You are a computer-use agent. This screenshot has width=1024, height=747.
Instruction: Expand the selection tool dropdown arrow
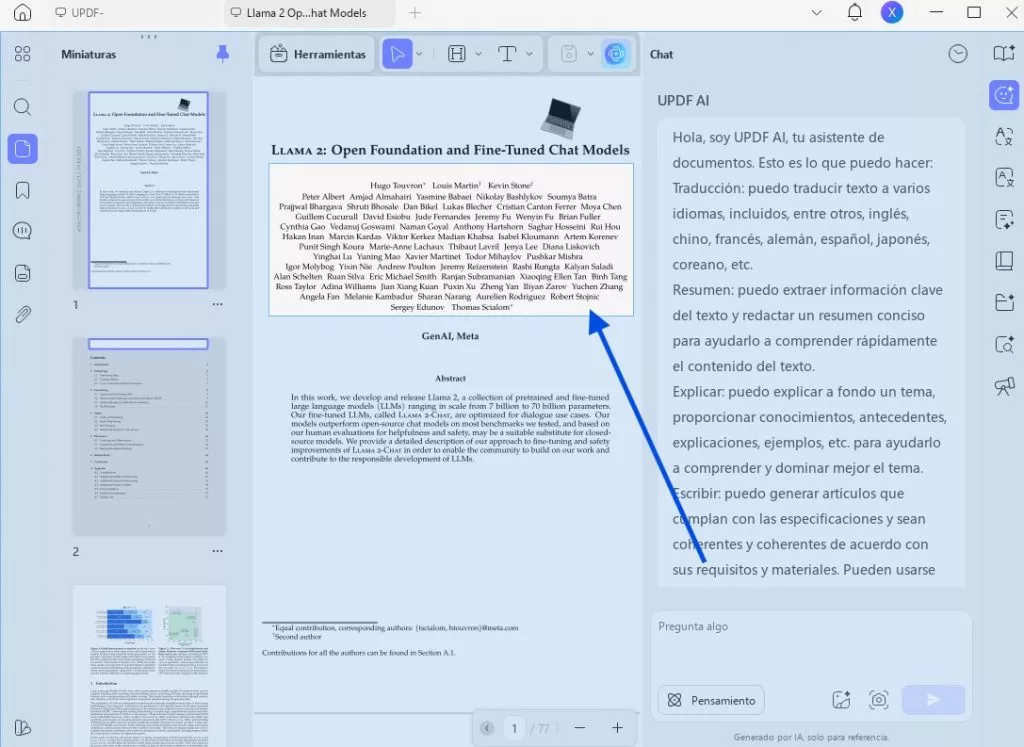(419, 54)
